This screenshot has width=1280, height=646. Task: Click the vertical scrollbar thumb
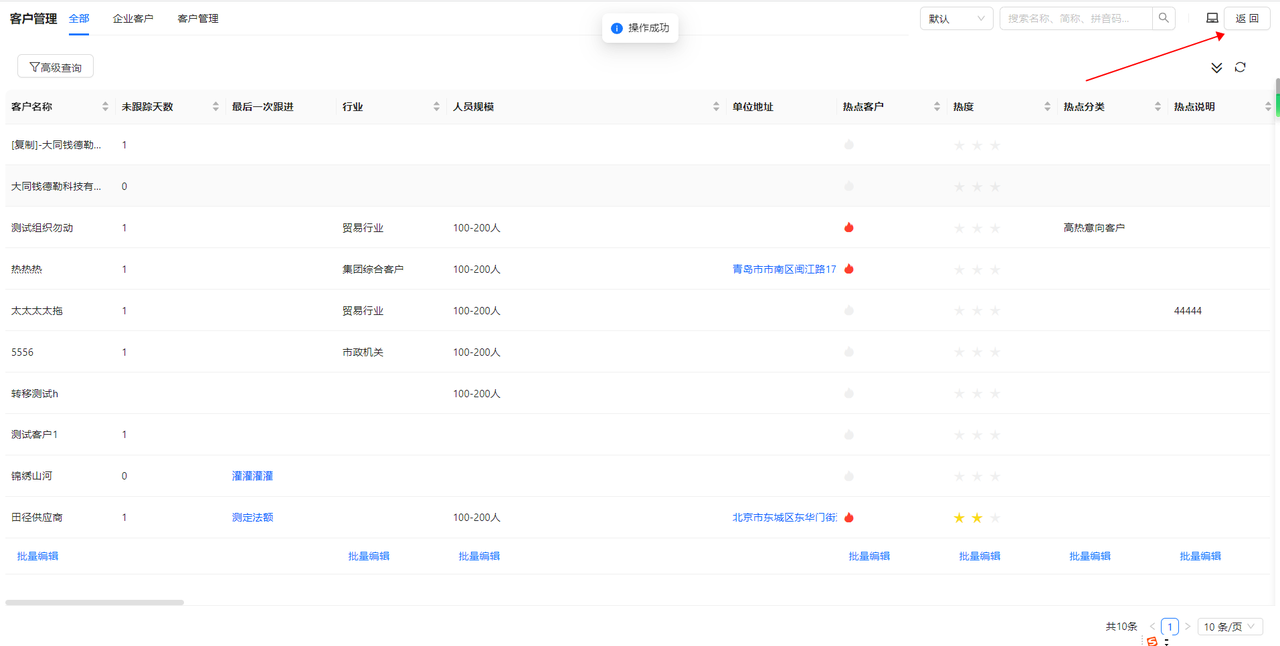pos(1277,98)
